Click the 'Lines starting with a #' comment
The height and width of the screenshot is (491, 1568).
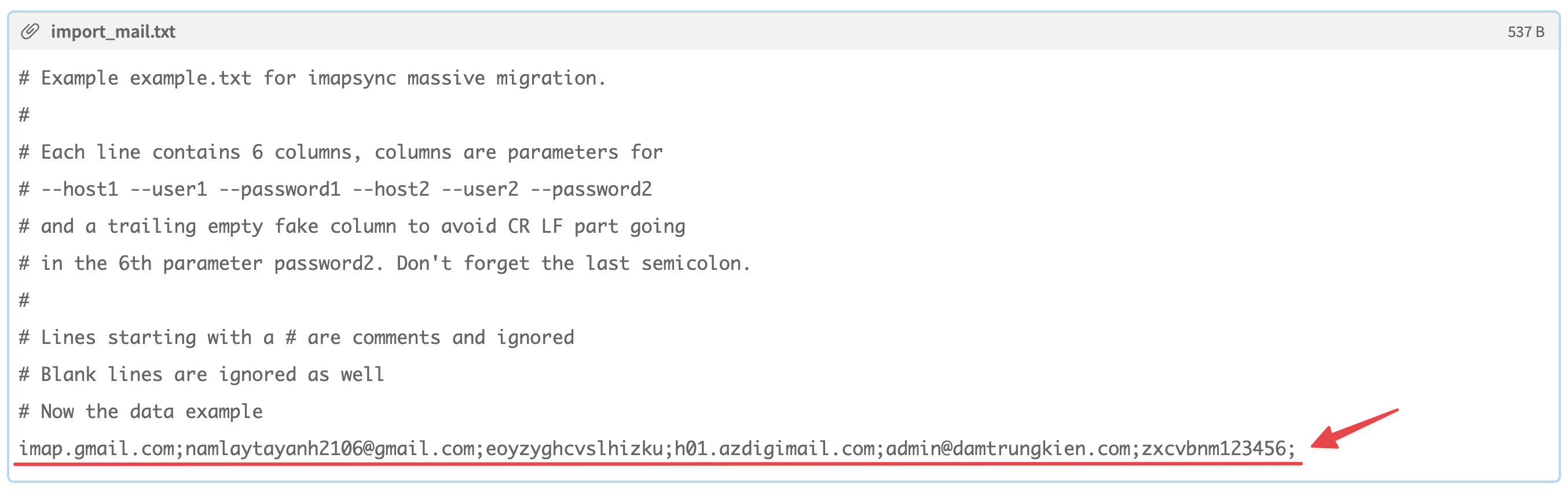296,338
